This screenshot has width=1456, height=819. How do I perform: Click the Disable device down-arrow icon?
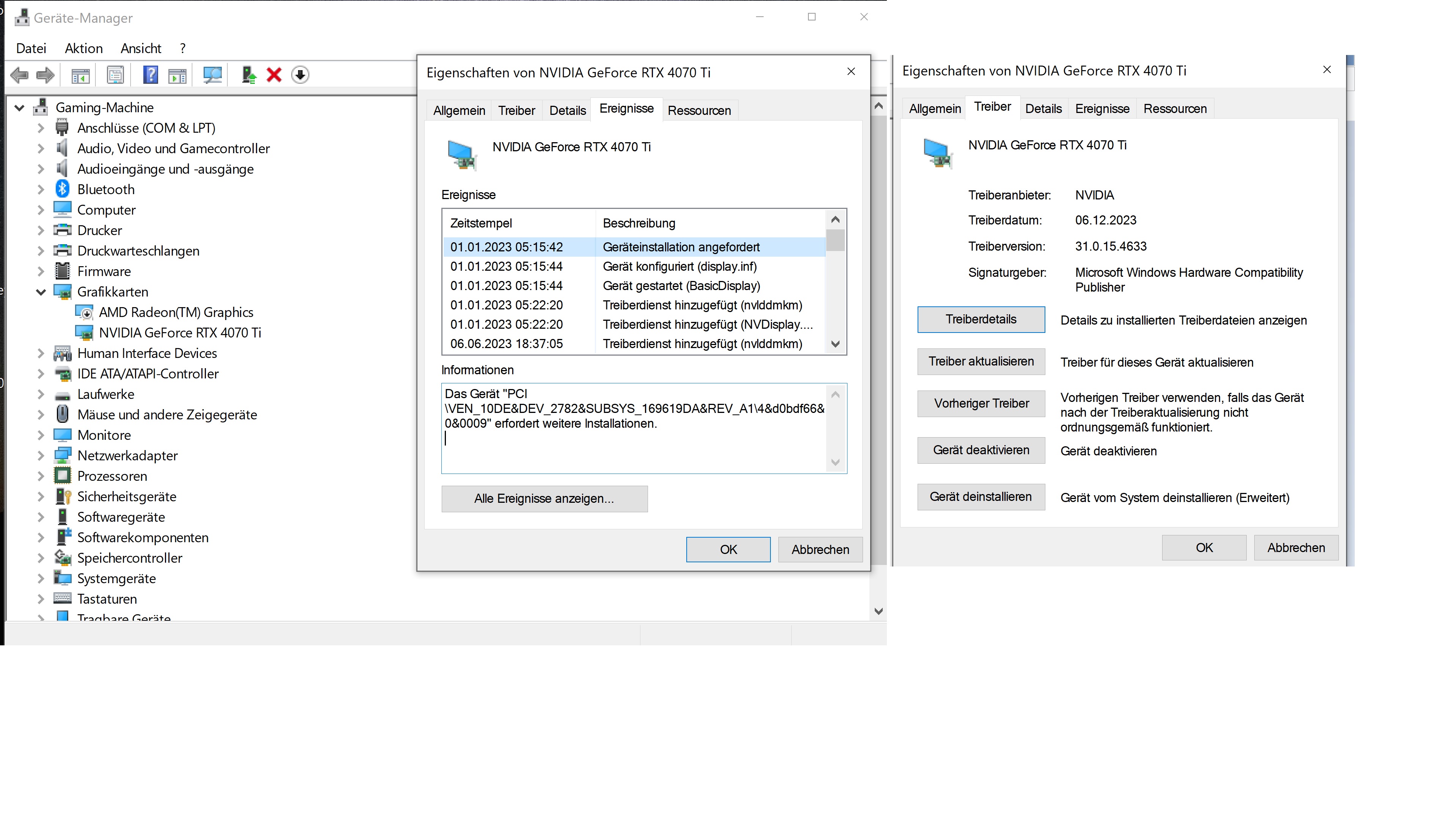point(300,75)
